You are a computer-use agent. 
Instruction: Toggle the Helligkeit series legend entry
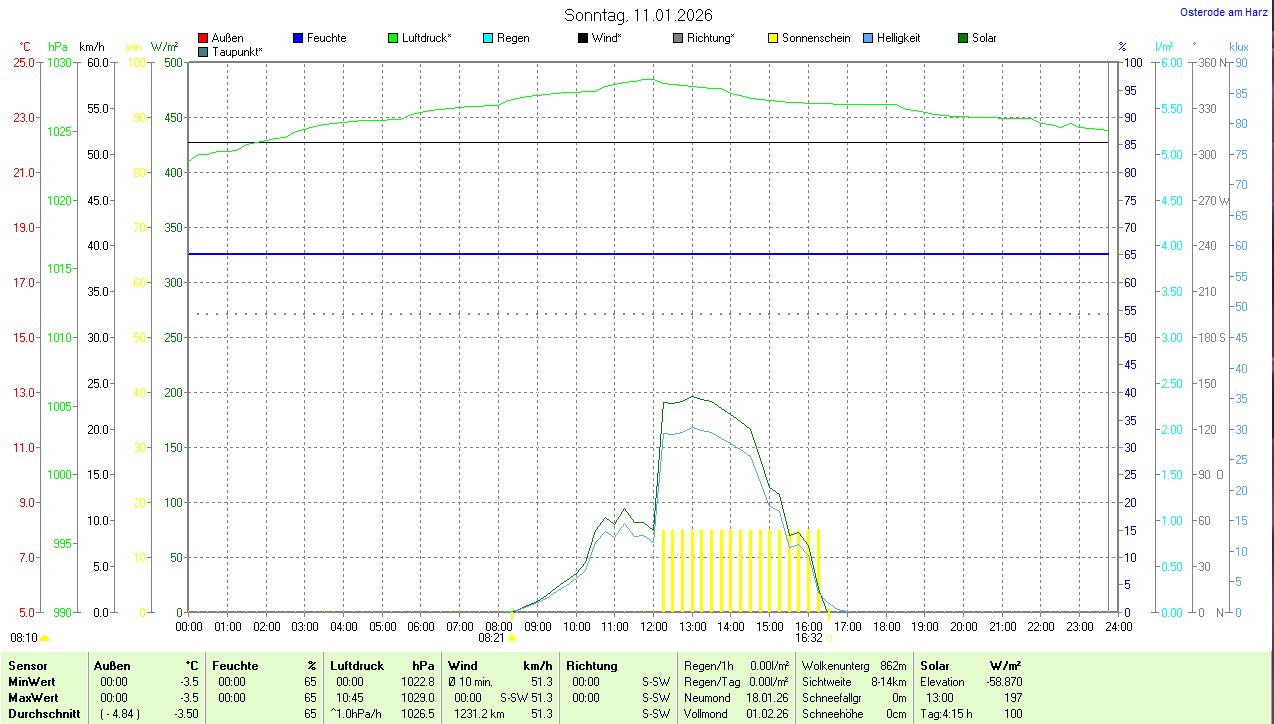[x=897, y=38]
